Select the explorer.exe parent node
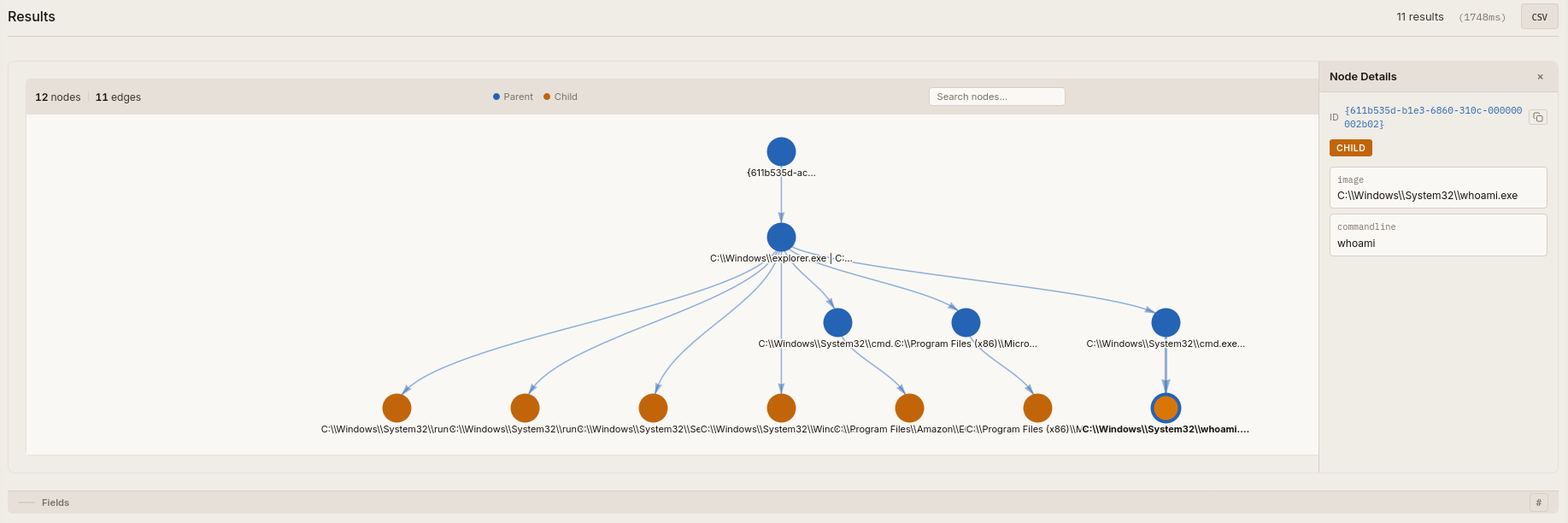 (x=781, y=237)
